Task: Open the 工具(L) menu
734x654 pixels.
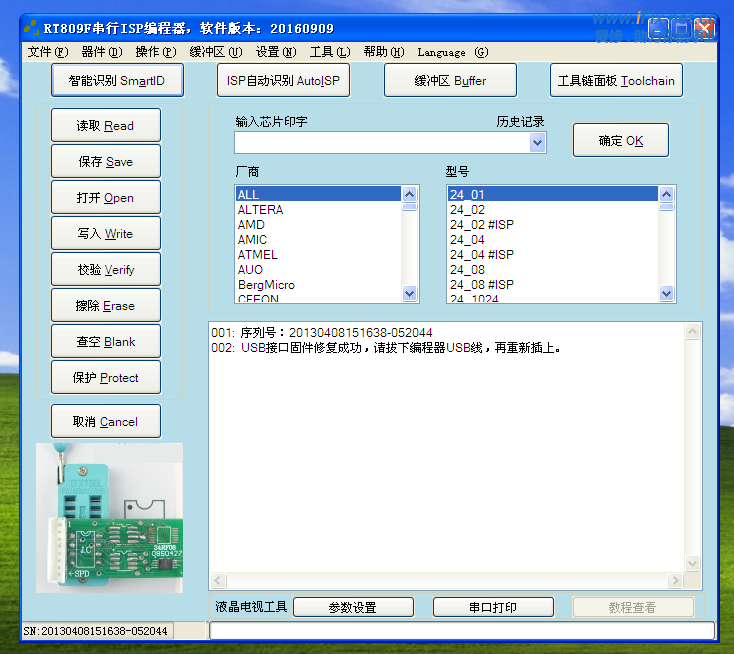Action: pos(330,52)
